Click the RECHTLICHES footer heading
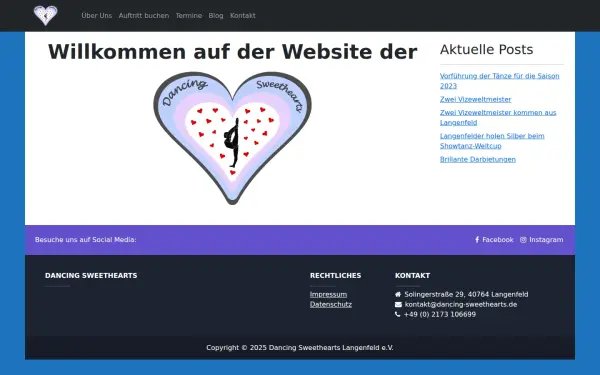This screenshot has width=600, height=375. 335,276
